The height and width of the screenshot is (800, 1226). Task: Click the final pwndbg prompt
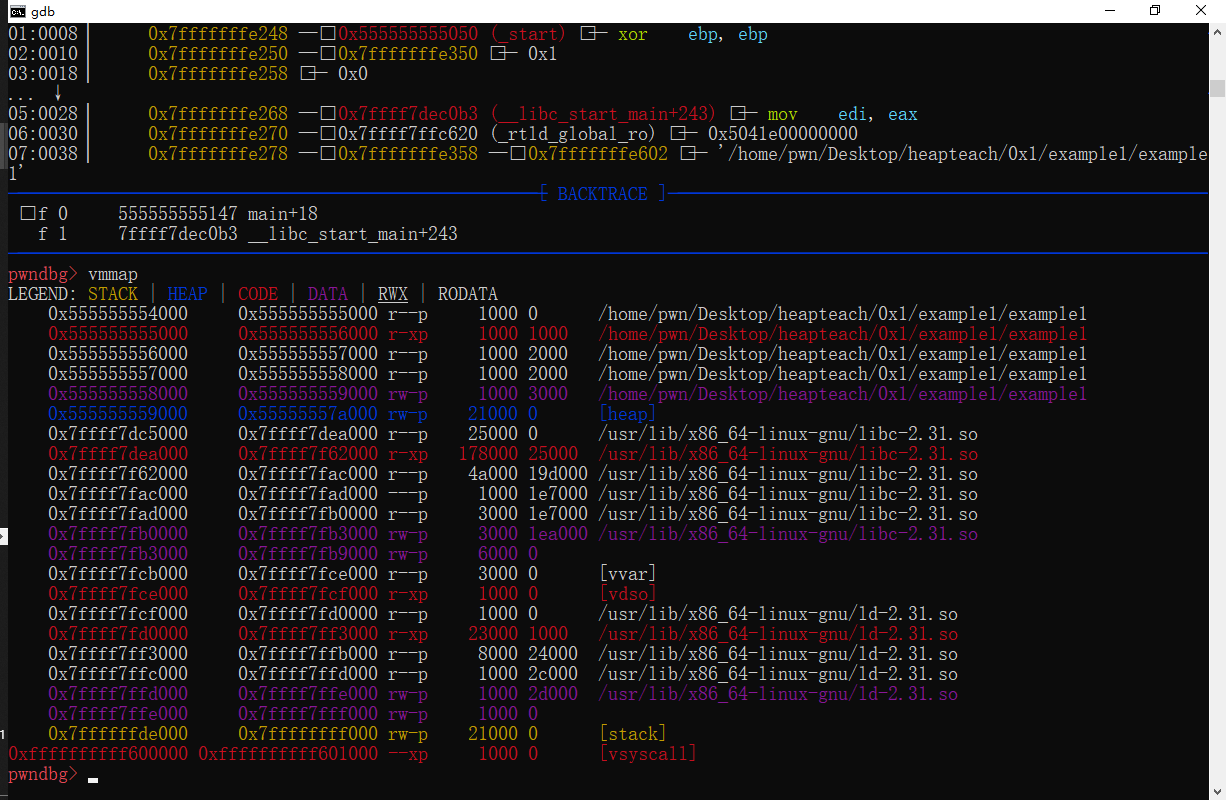(43, 774)
